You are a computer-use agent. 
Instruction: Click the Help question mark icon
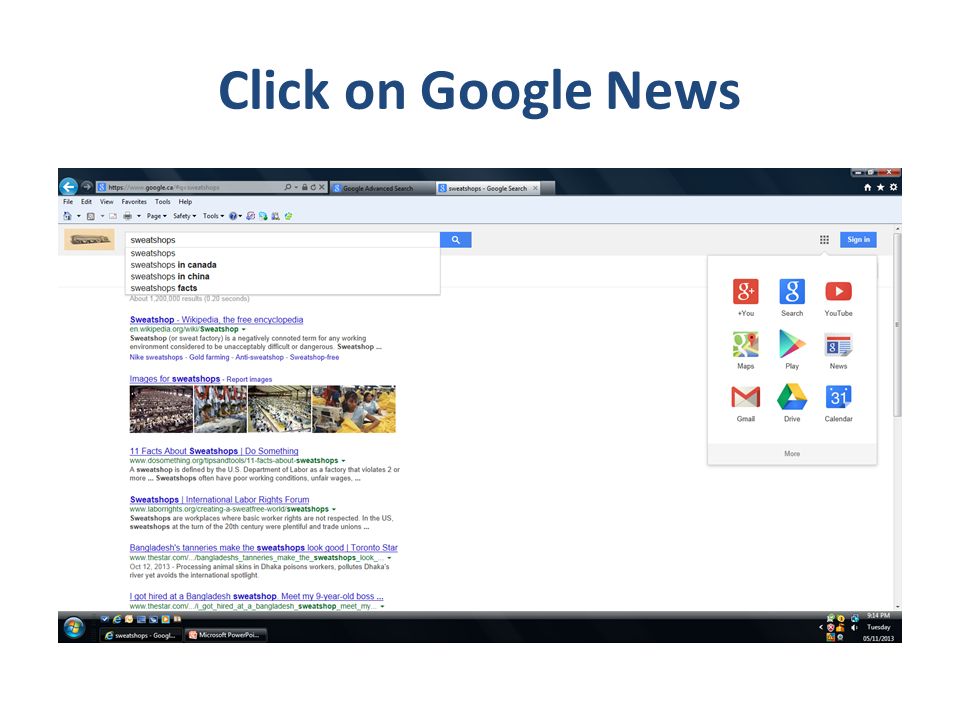[233, 216]
